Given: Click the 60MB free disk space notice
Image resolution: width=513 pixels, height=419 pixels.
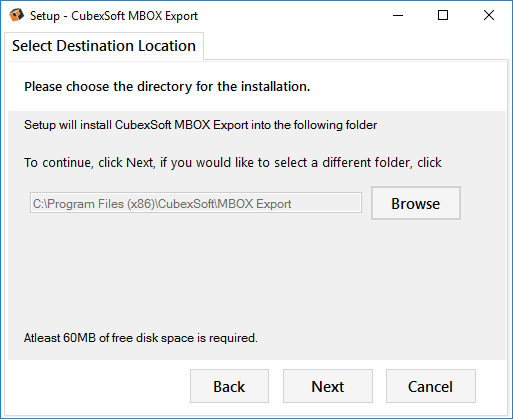Looking at the screenshot, I should [x=141, y=338].
